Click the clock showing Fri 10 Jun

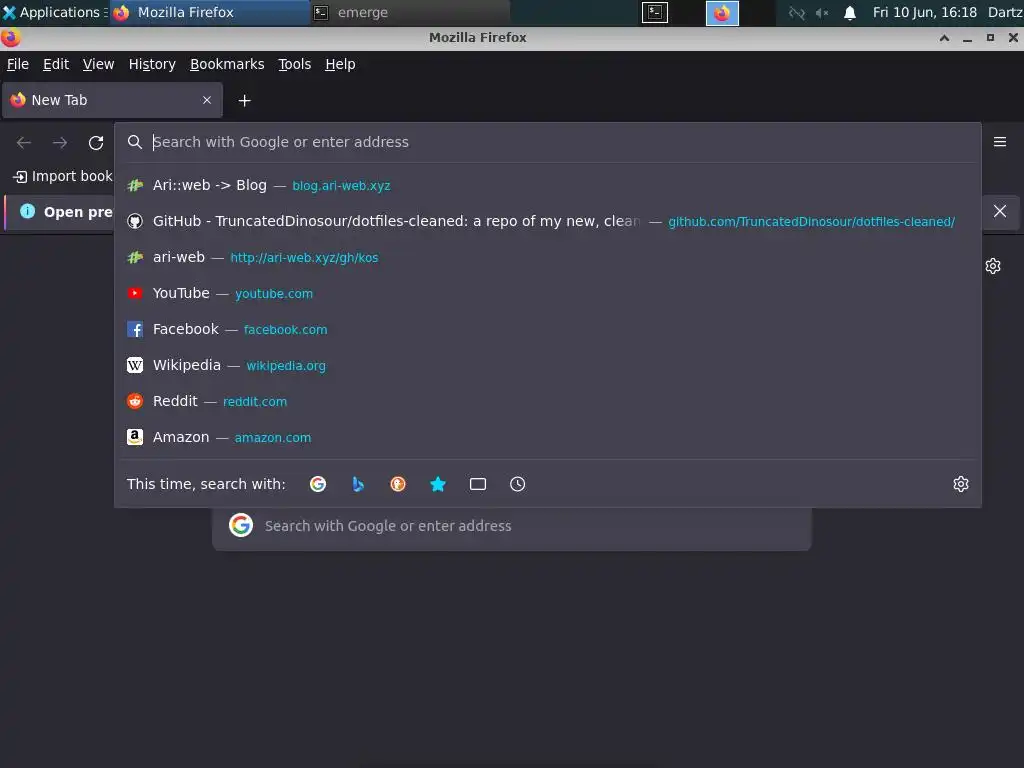point(925,12)
